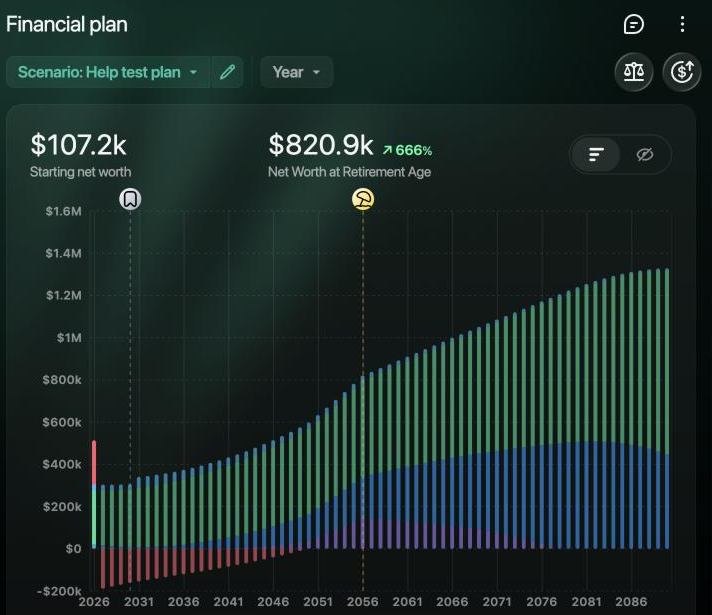Open the comments chat bubble icon
712x615 pixels.
click(x=633, y=24)
